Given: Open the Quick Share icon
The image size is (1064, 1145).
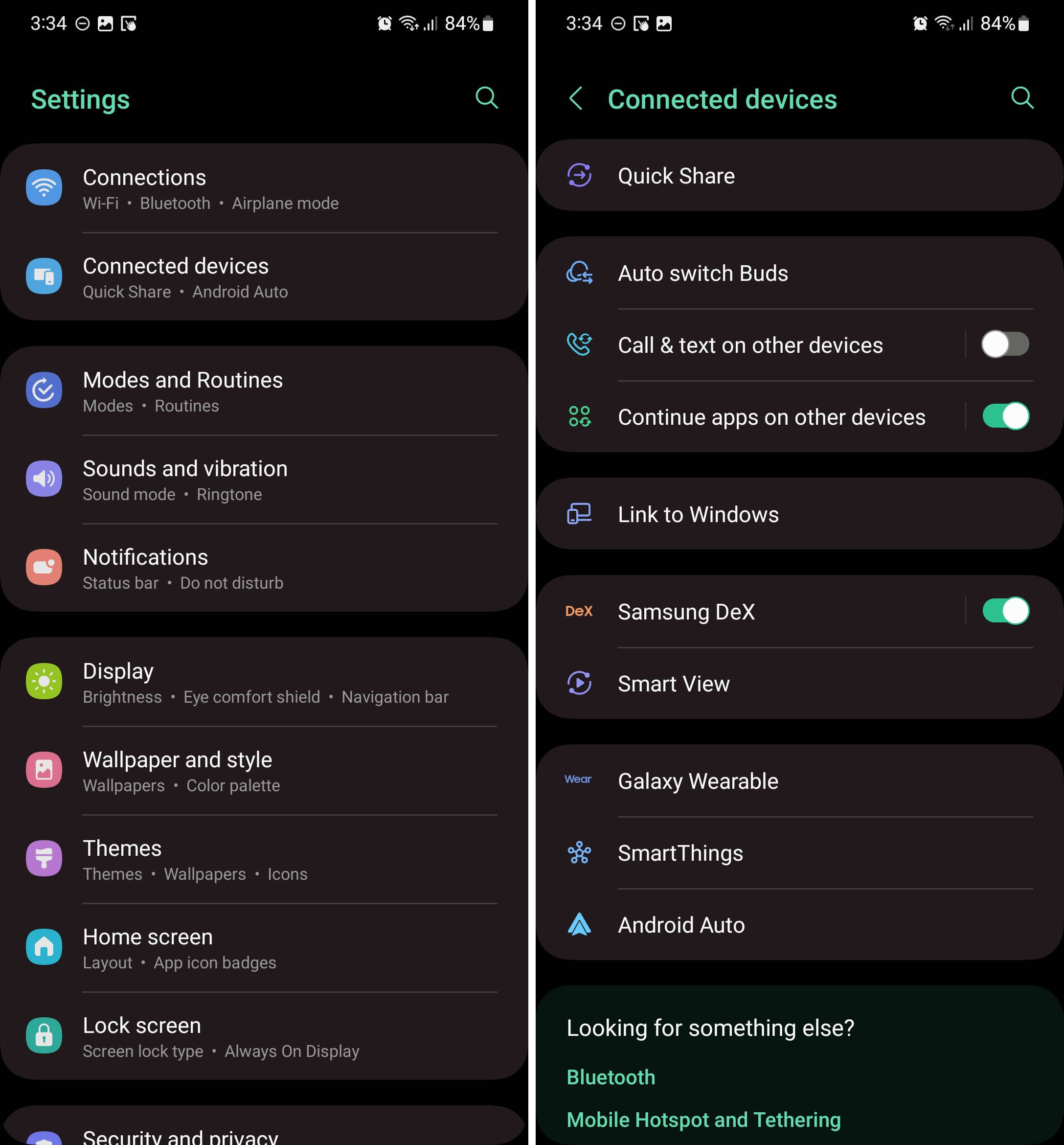Looking at the screenshot, I should [579, 175].
